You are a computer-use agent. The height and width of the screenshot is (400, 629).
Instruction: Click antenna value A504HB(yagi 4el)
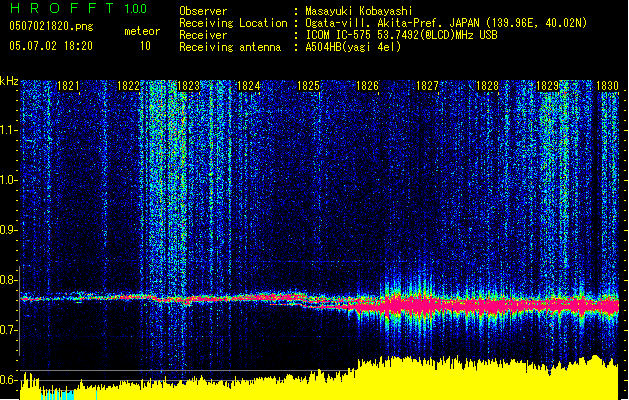353,47
